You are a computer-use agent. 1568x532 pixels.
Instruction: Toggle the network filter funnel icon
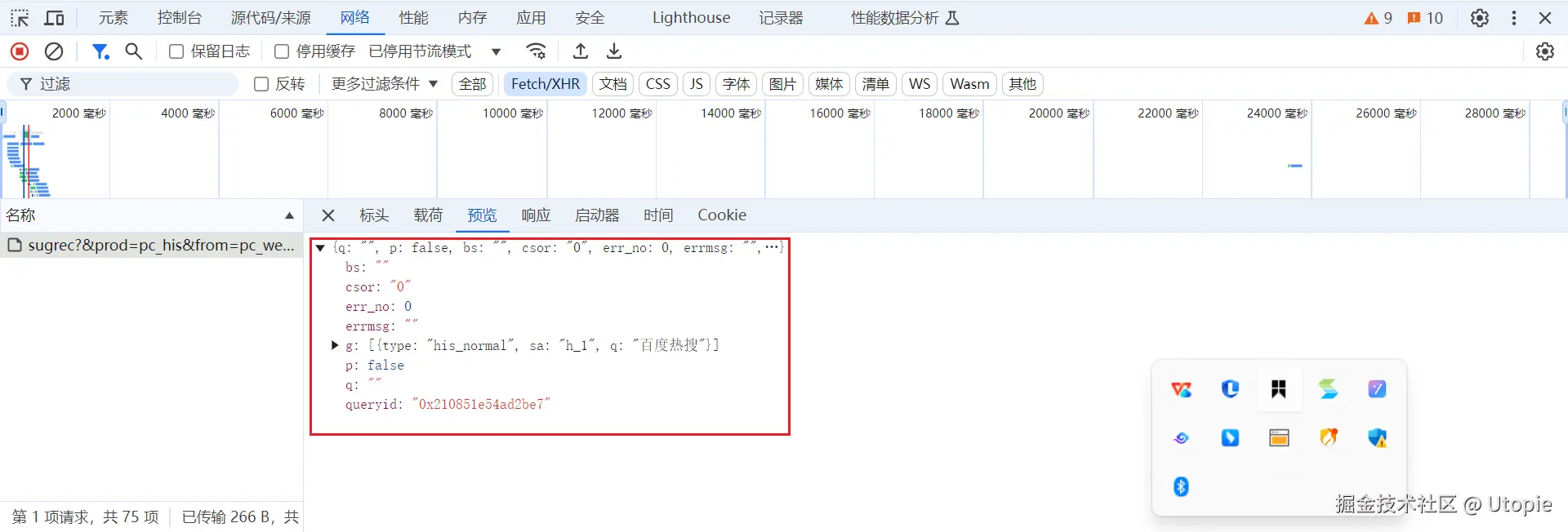(x=100, y=51)
